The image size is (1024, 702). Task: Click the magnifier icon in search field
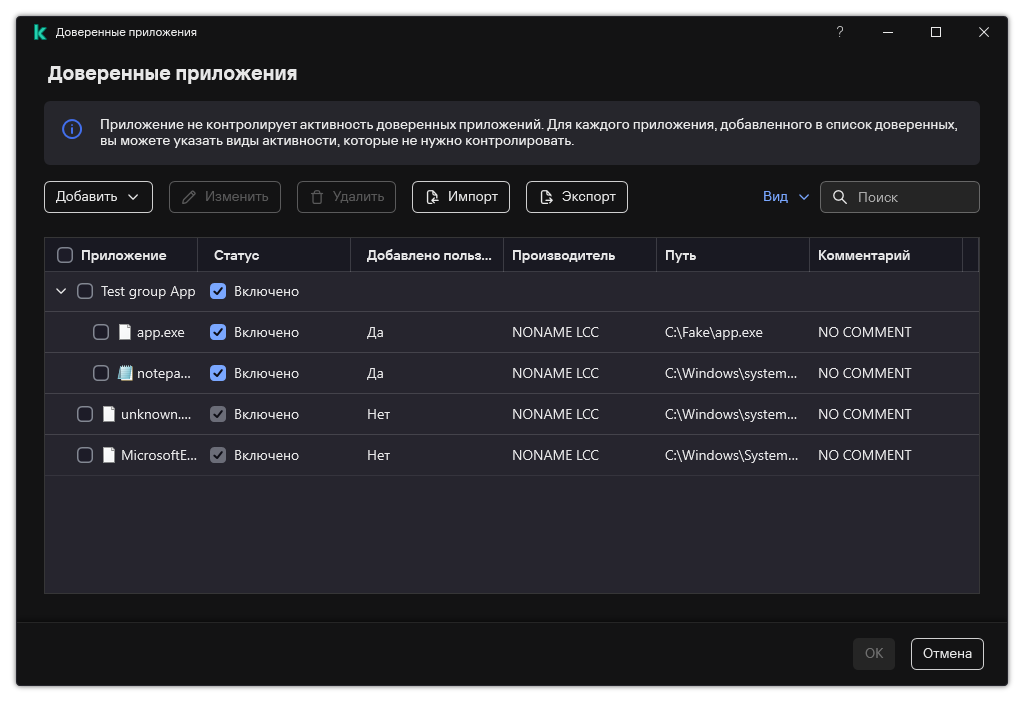coord(840,197)
